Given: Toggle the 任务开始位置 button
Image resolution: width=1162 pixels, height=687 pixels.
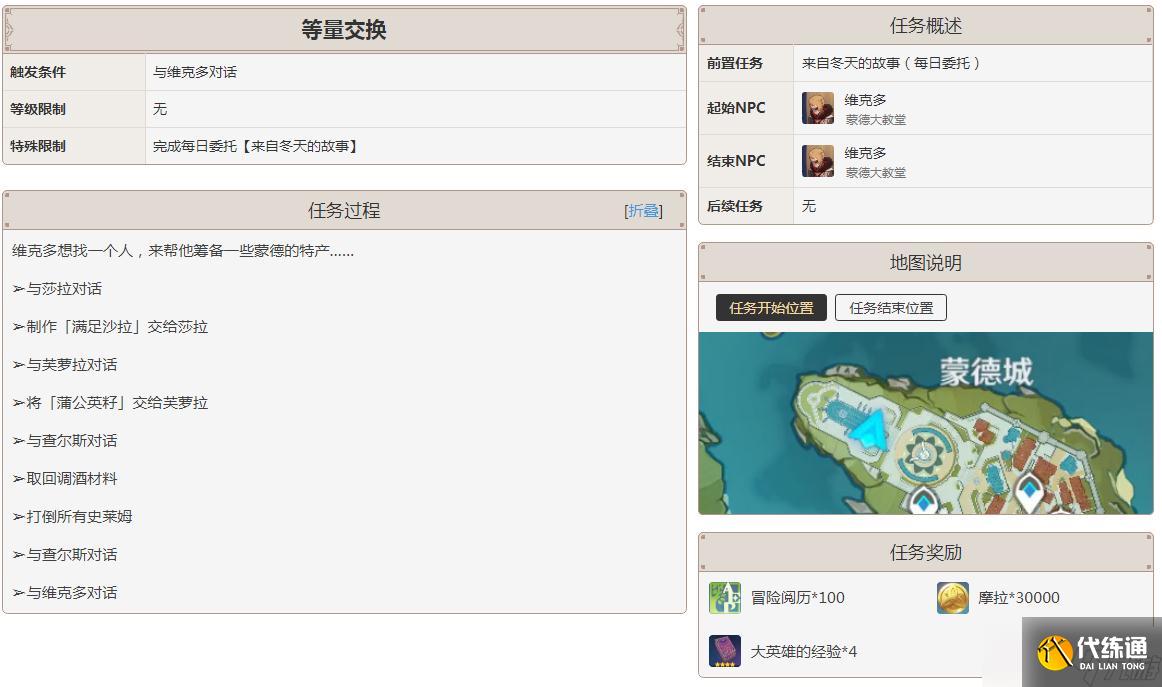Looking at the screenshot, I should click(x=770, y=308).
